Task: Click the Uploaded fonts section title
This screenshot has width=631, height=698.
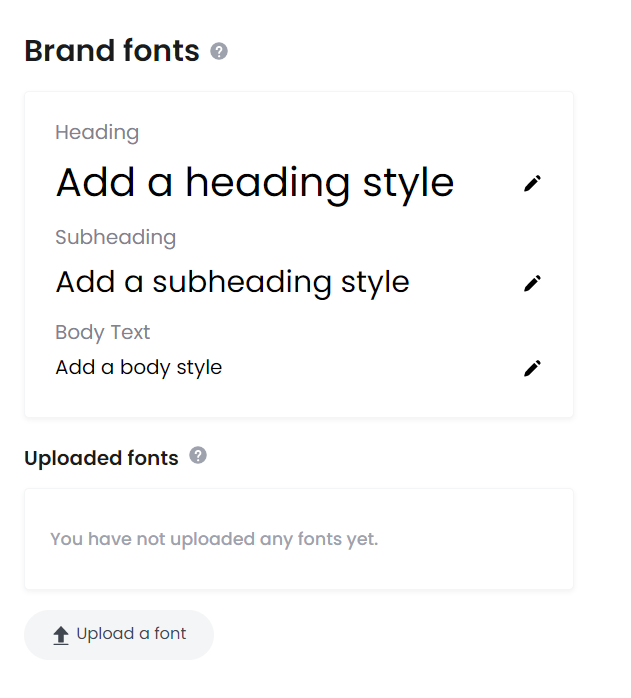Action: [102, 458]
